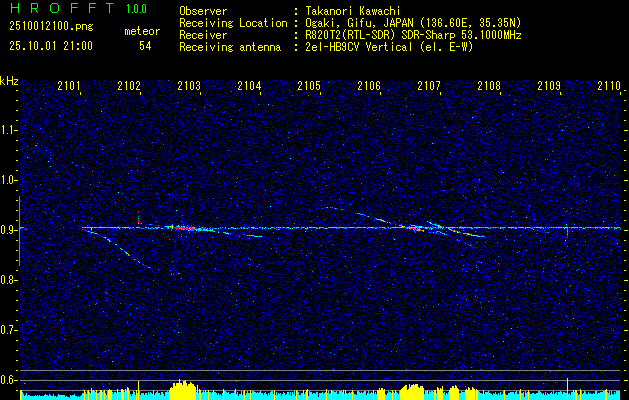Click the kHz axis unit label
Viewport: 629px width, 400px height.
(x=9, y=81)
